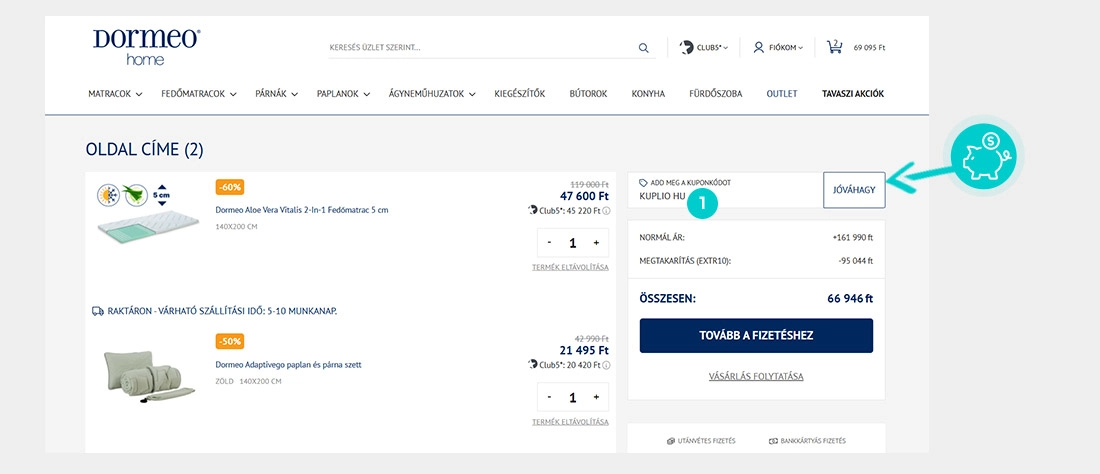Click the info icon next to Club5 45 220 Ft
The height and width of the screenshot is (474, 1100).
606,210
